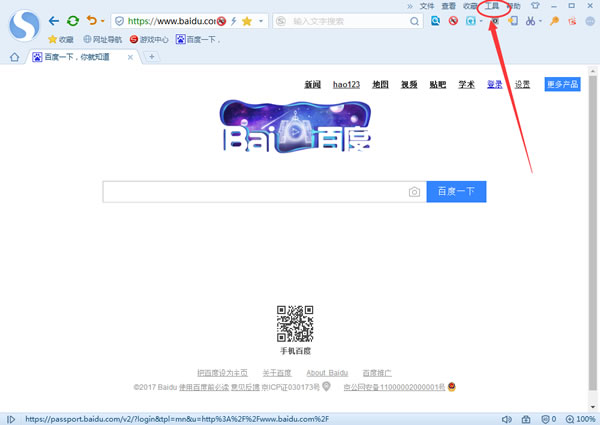
Task: Open the 贴吧 link
Action: click(438, 85)
